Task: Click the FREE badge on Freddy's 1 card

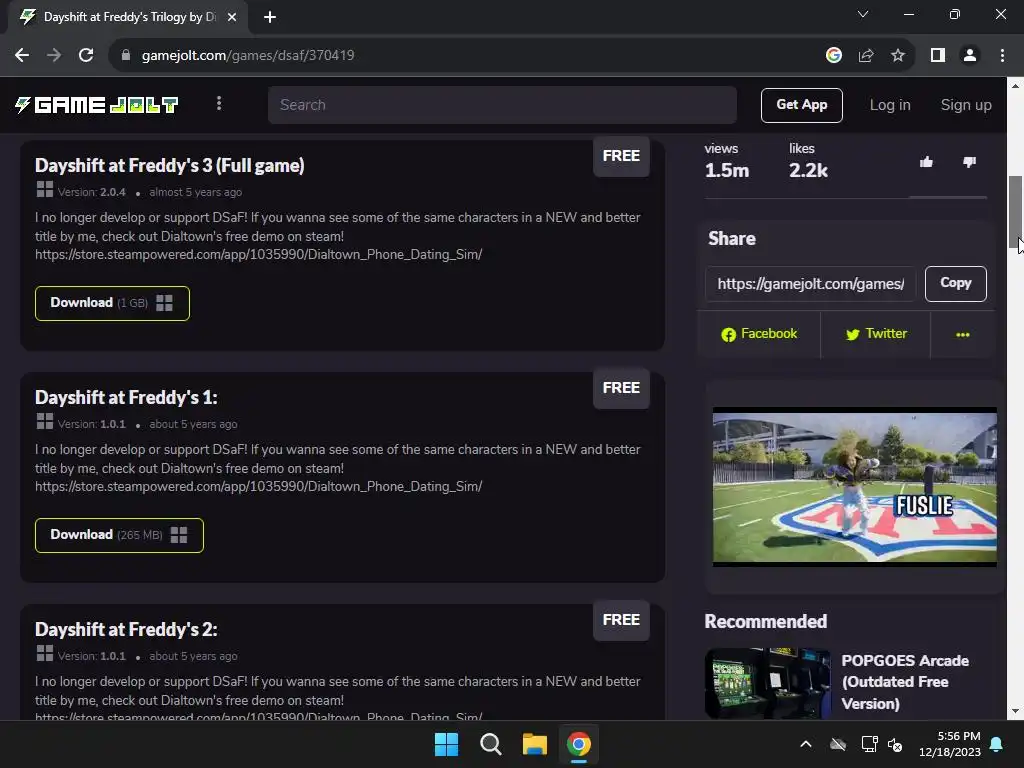Action: pyautogui.click(x=621, y=388)
